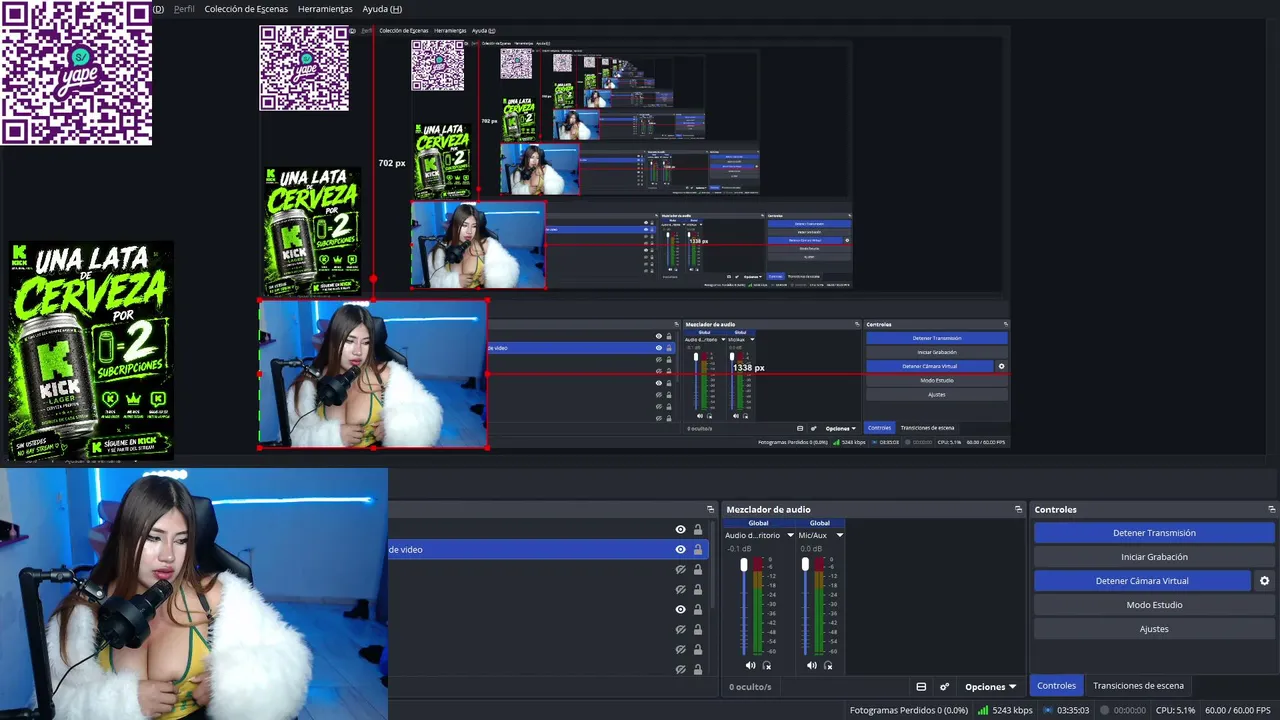Open the Mic/Aux channel dropdown arrow
1280x720 pixels.
[x=839, y=536]
